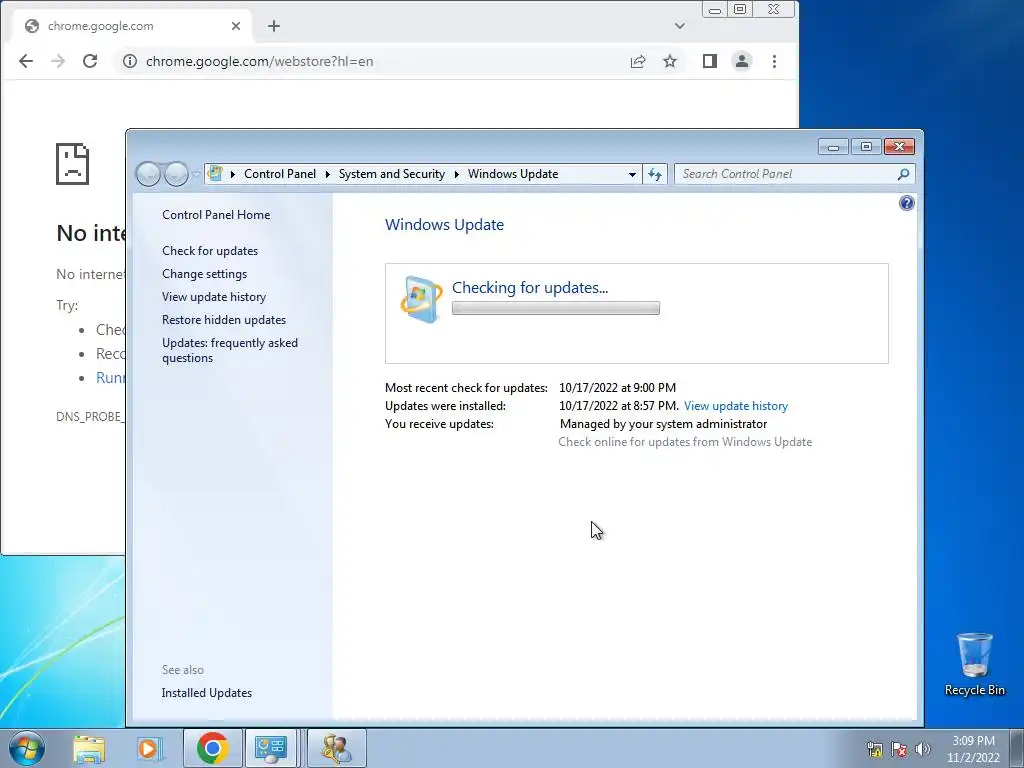Switch to Control Panel taskbar button

pos(271,748)
